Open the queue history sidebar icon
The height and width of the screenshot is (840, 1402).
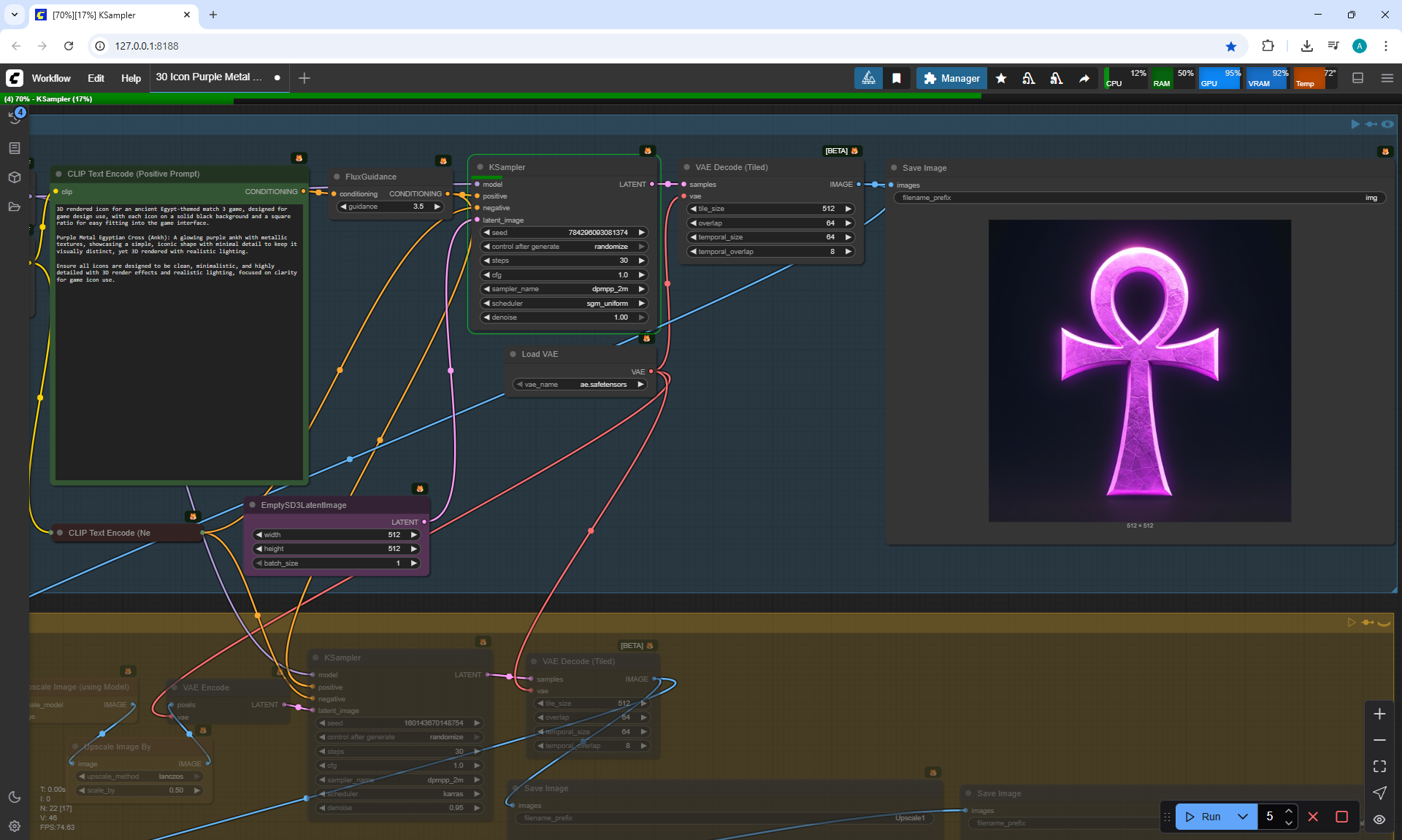pyautogui.click(x=15, y=117)
